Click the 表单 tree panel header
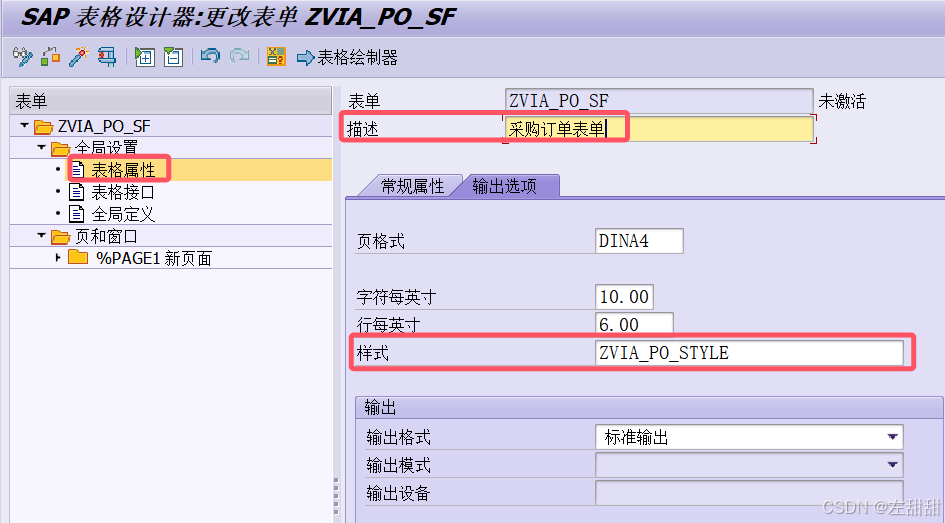Screen dimensions: 945x523 (x=171, y=101)
